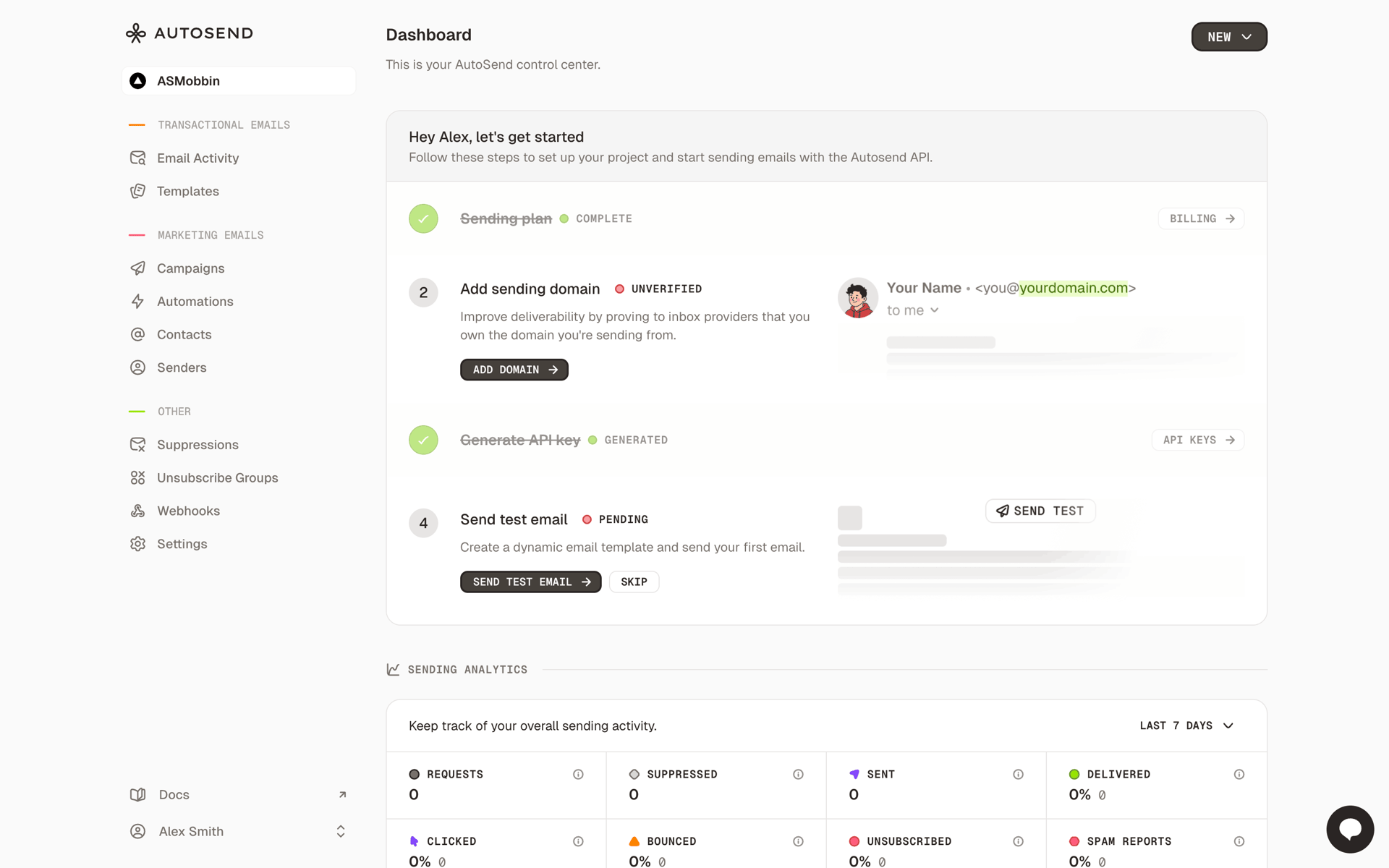Image resolution: width=1389 pixels, height=868 pixels.
Task: Navigate to Contacts
Action: pos(184,335)
